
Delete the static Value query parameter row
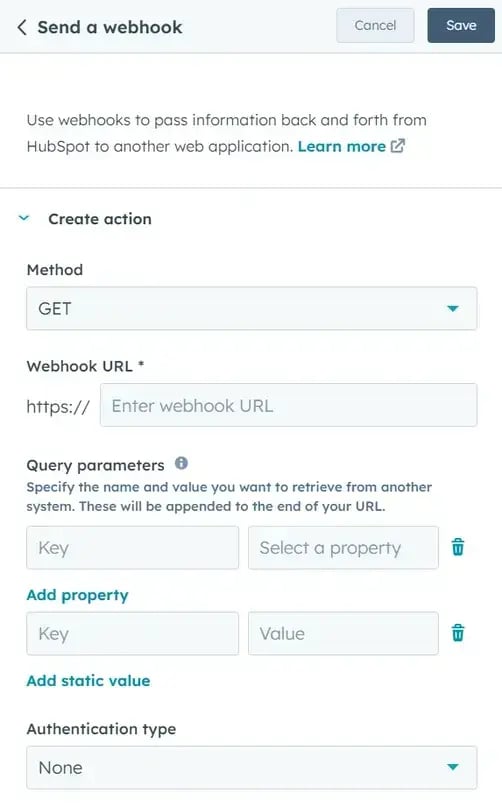point(458,633)
